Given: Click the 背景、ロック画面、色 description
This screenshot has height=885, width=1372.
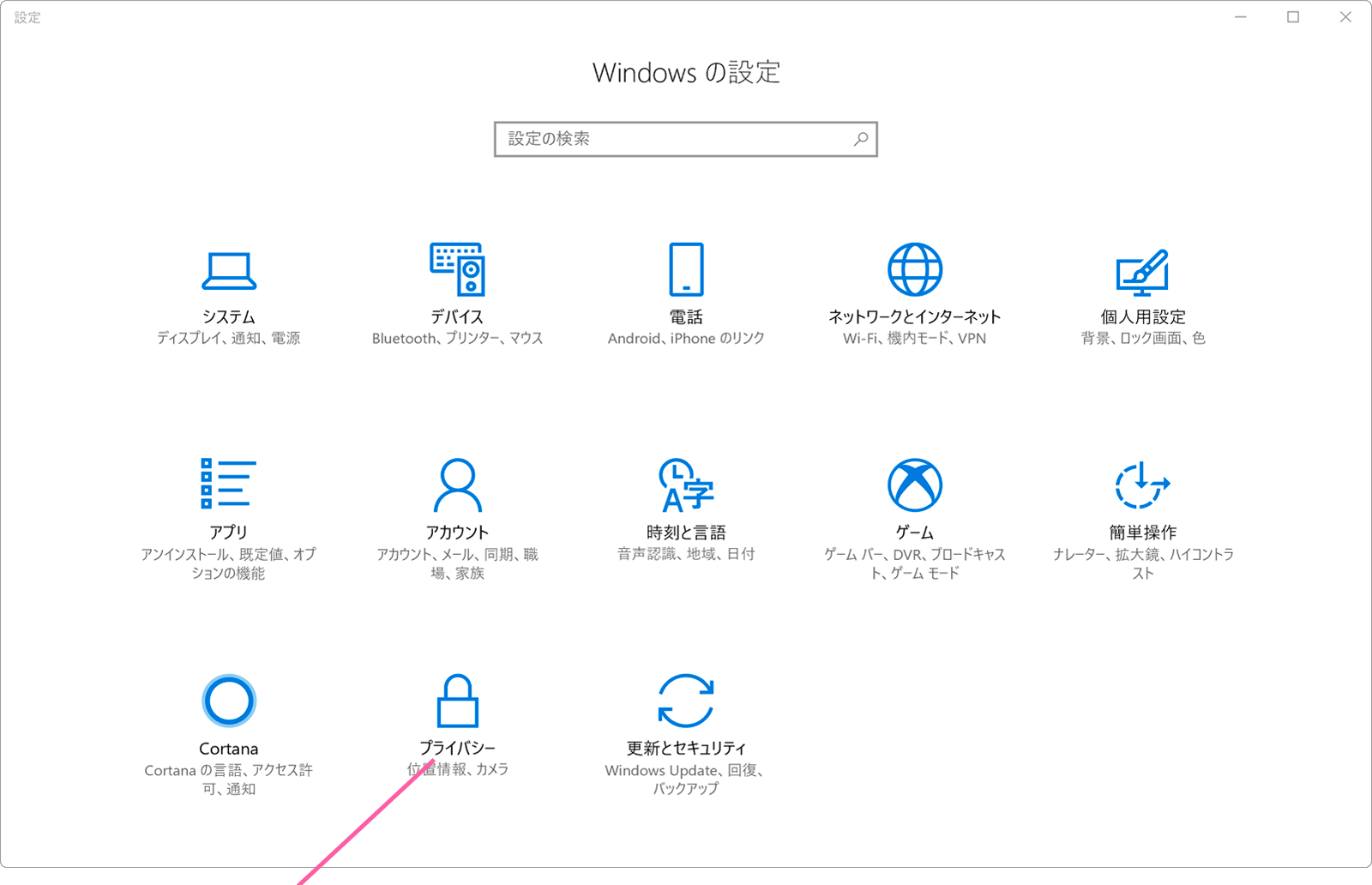Looking at the screenshot, I should [1143, 339].
